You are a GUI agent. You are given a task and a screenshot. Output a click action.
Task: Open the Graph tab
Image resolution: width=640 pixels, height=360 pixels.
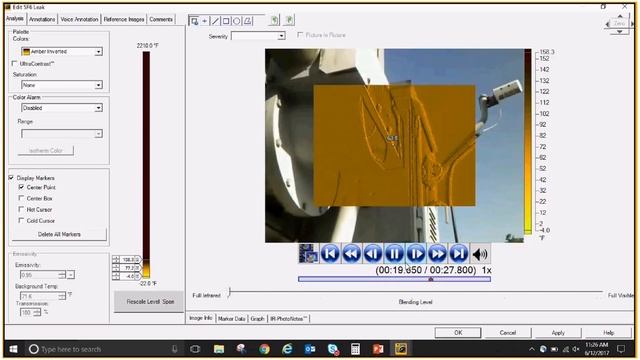point(257,319)
